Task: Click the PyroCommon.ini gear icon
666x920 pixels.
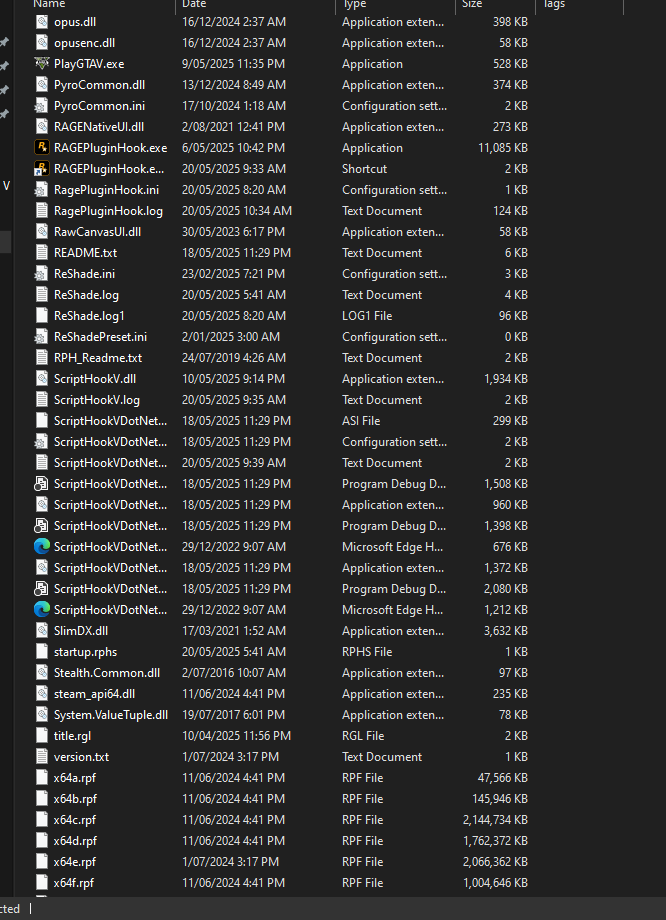Action: 42,106
